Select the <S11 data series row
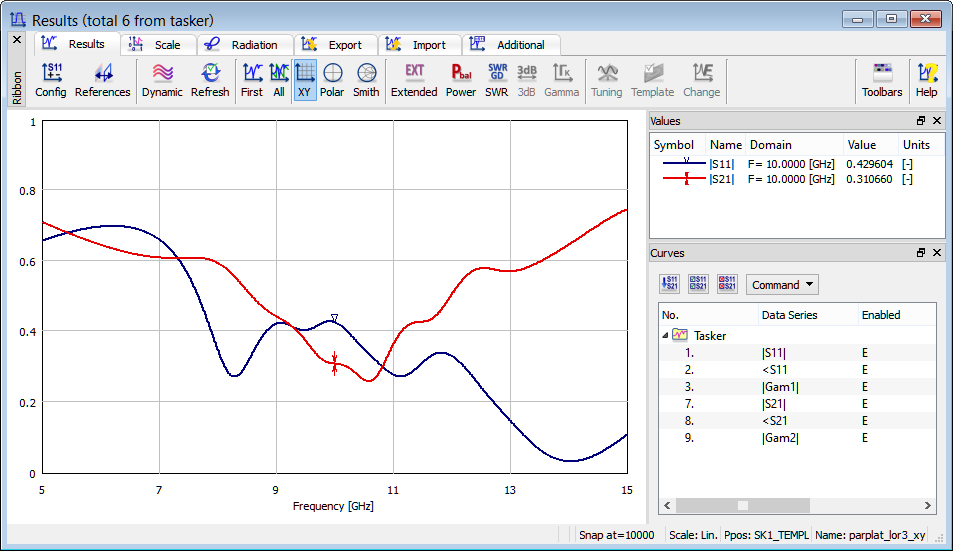 click(797, 370)
